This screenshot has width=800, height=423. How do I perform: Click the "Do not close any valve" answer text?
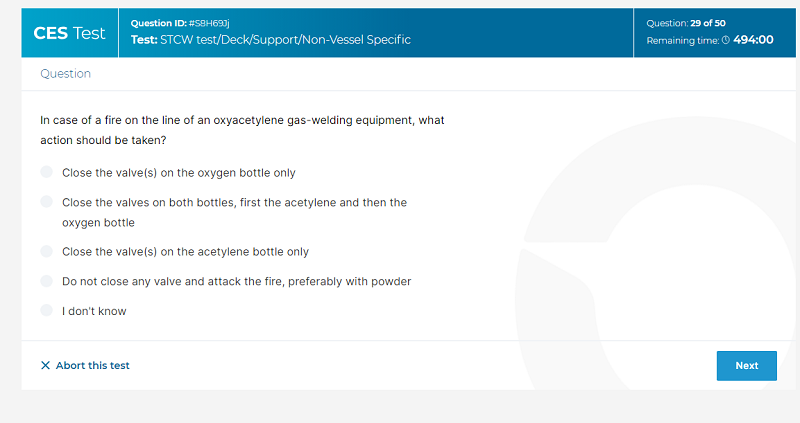[237, 281]
